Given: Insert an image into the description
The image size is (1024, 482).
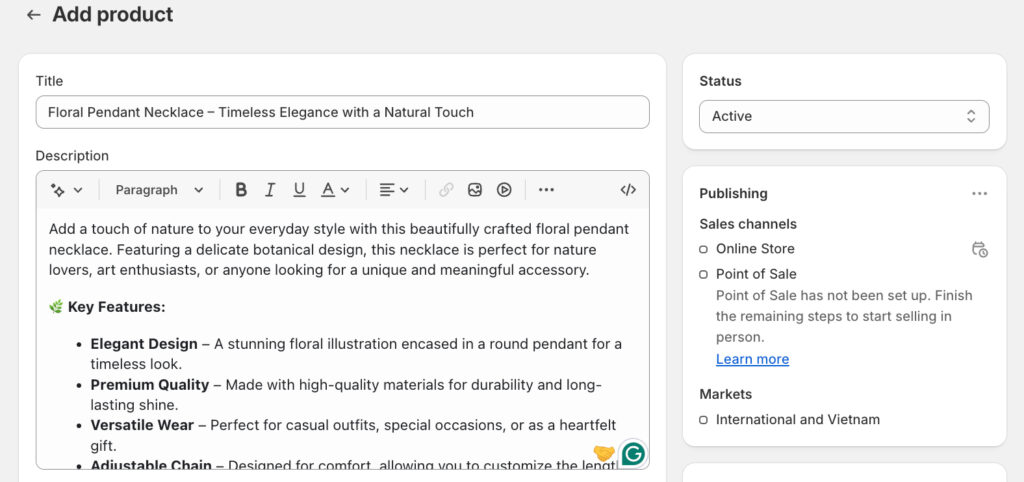Looking at the screenshot, I should click(475, 190).
